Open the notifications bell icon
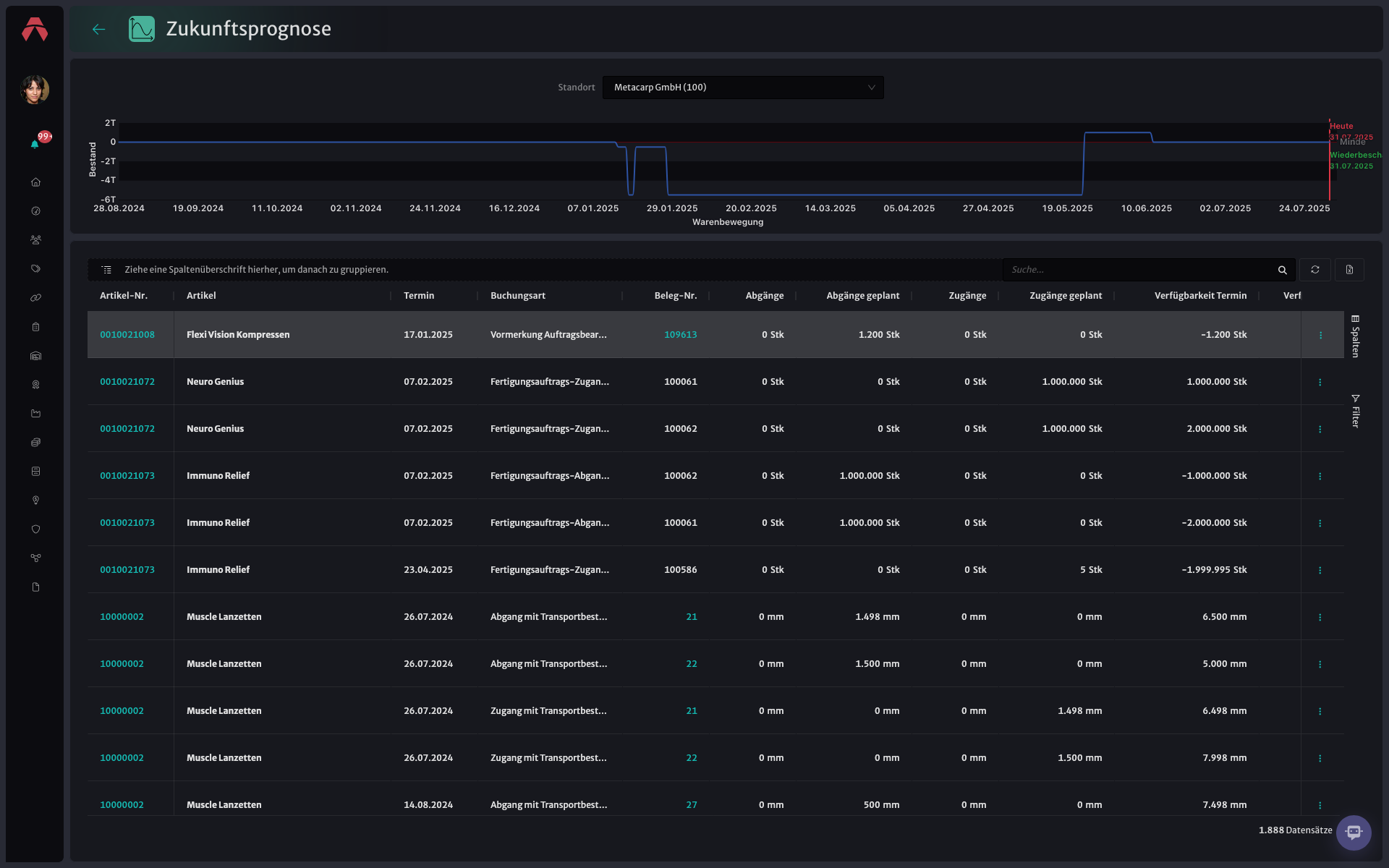1389x868 pixels. (x=35, y=144)
